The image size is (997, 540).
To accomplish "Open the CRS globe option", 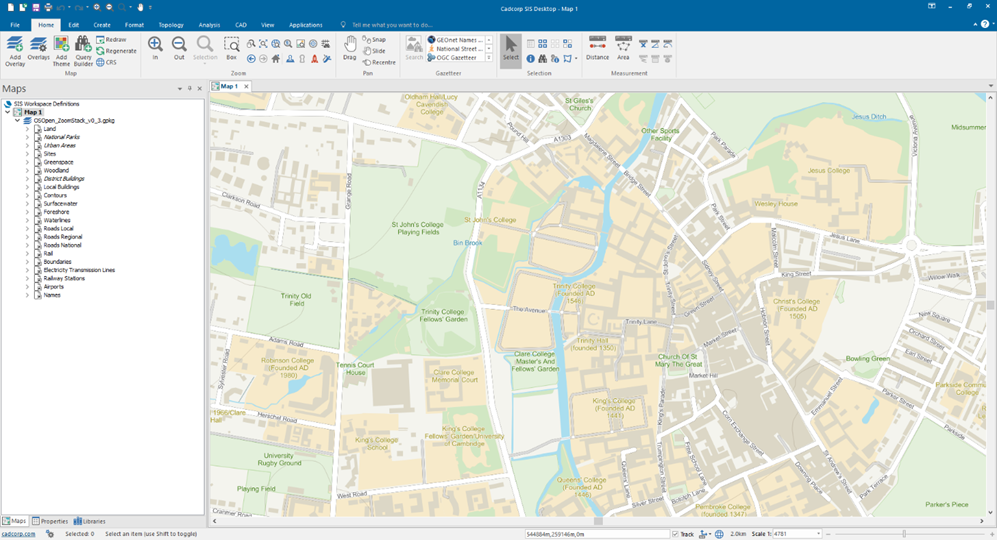I will 106,62.
